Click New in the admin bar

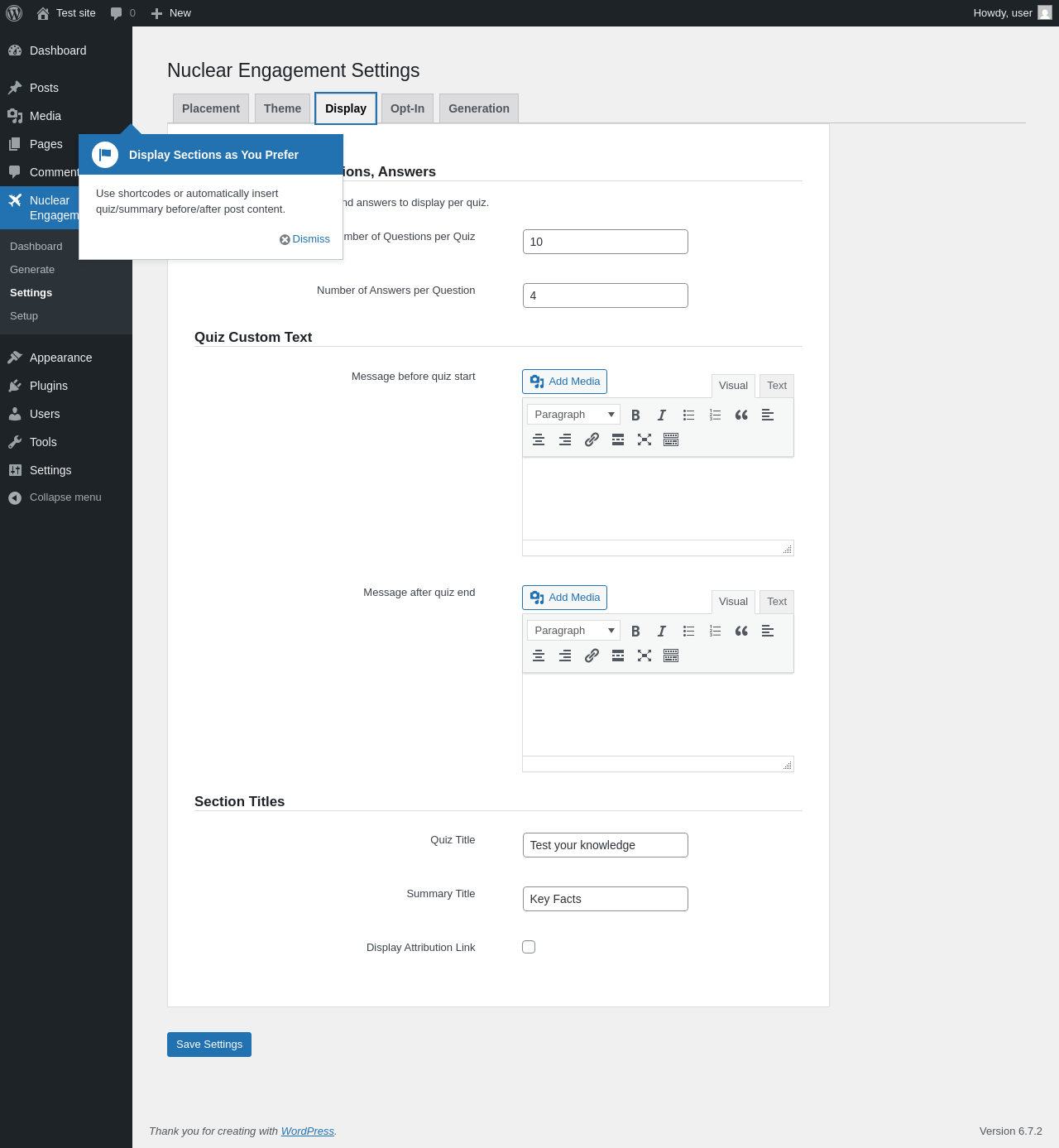tap(171, 13)
